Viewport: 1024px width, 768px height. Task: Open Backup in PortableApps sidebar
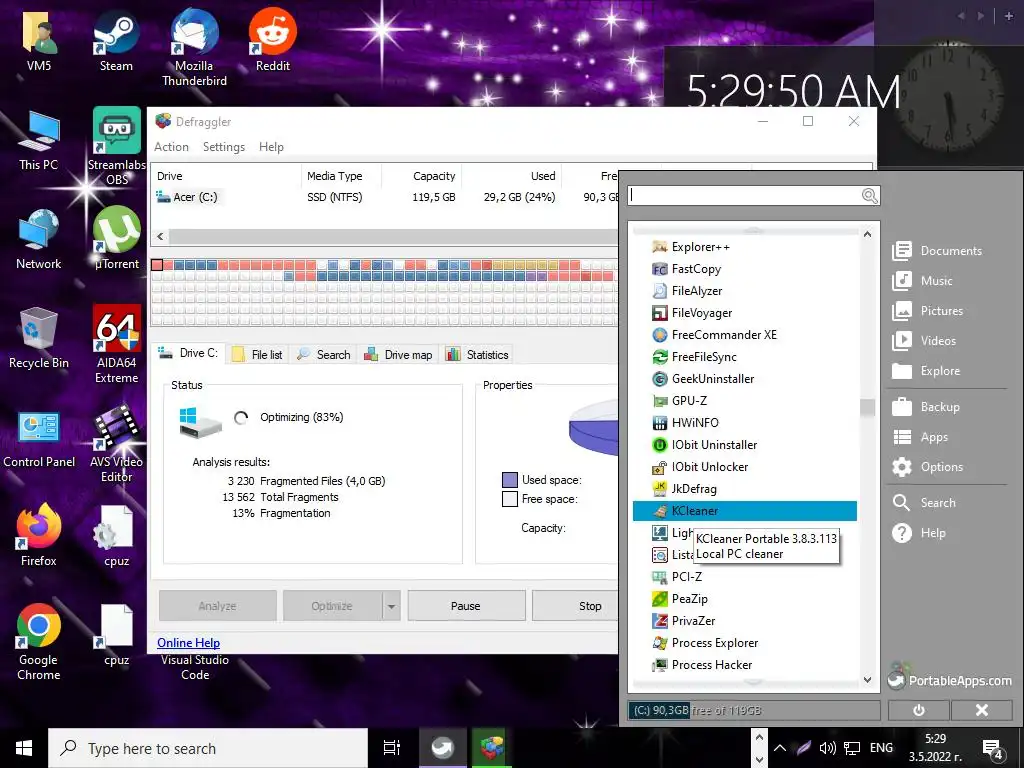[x=926, y=407]
